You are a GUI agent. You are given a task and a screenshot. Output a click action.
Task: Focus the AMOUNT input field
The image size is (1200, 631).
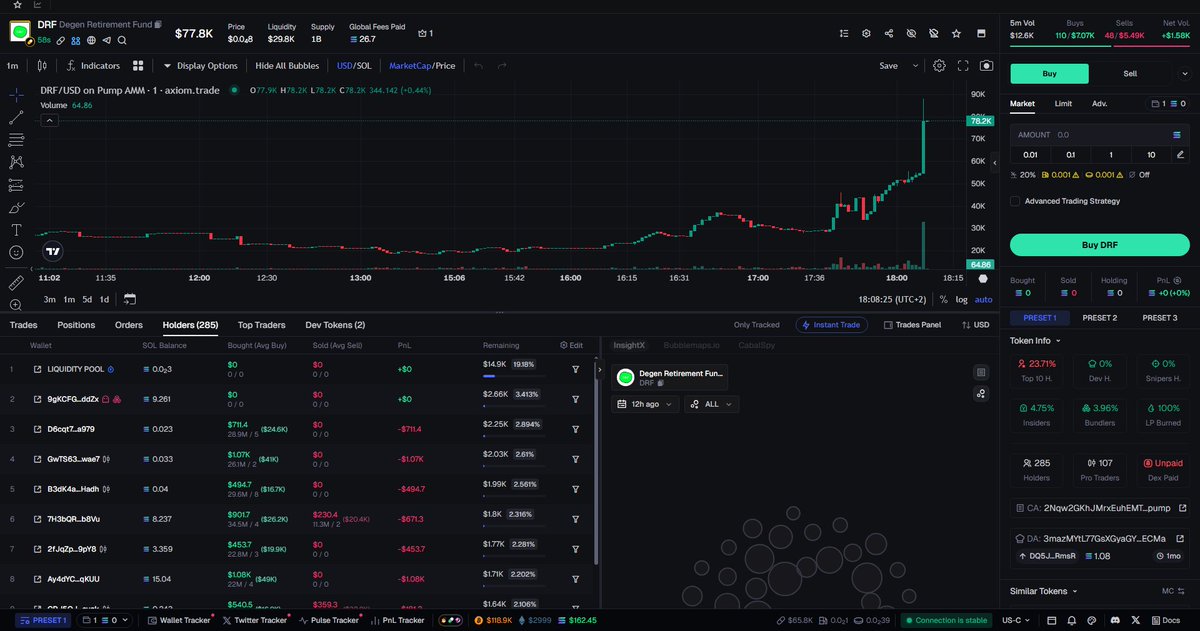pyautogui.click(x=1099, y=134)
